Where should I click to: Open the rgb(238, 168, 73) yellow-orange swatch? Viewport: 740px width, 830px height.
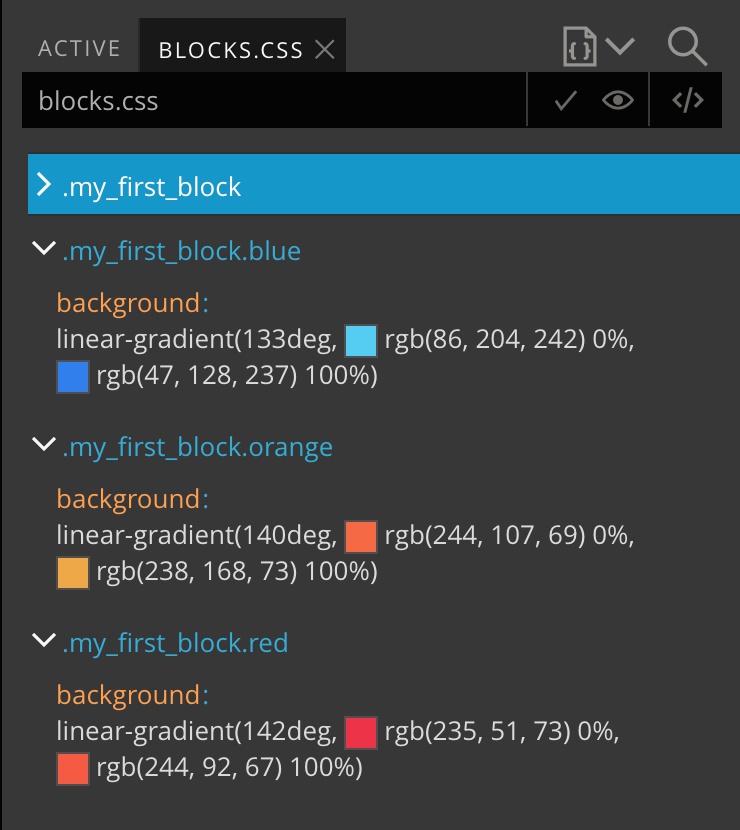(73, 573)
